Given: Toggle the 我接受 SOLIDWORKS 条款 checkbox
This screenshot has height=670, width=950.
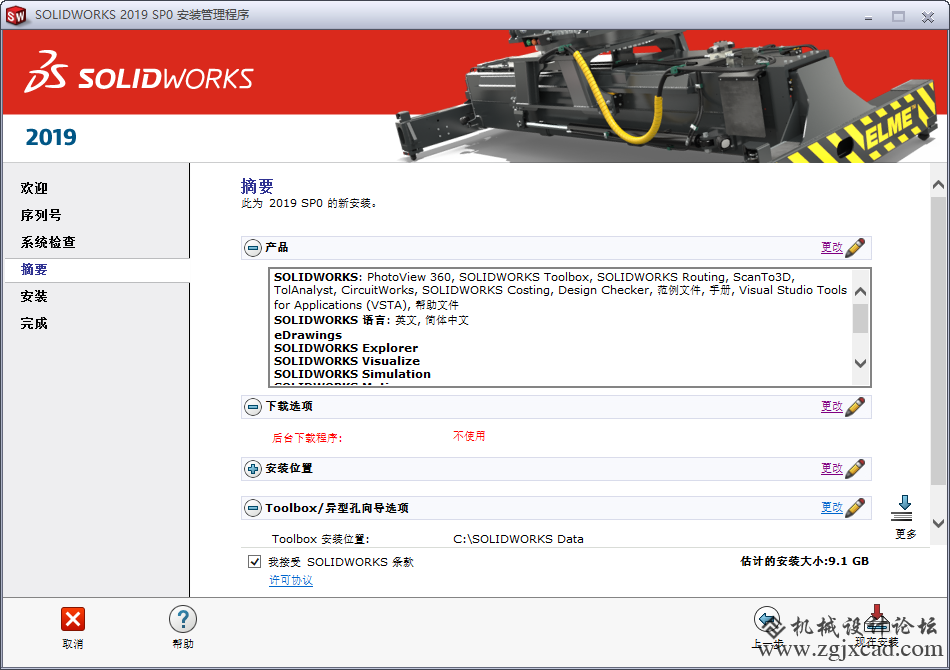Looking at the screenshot, I should coord(254,562).
